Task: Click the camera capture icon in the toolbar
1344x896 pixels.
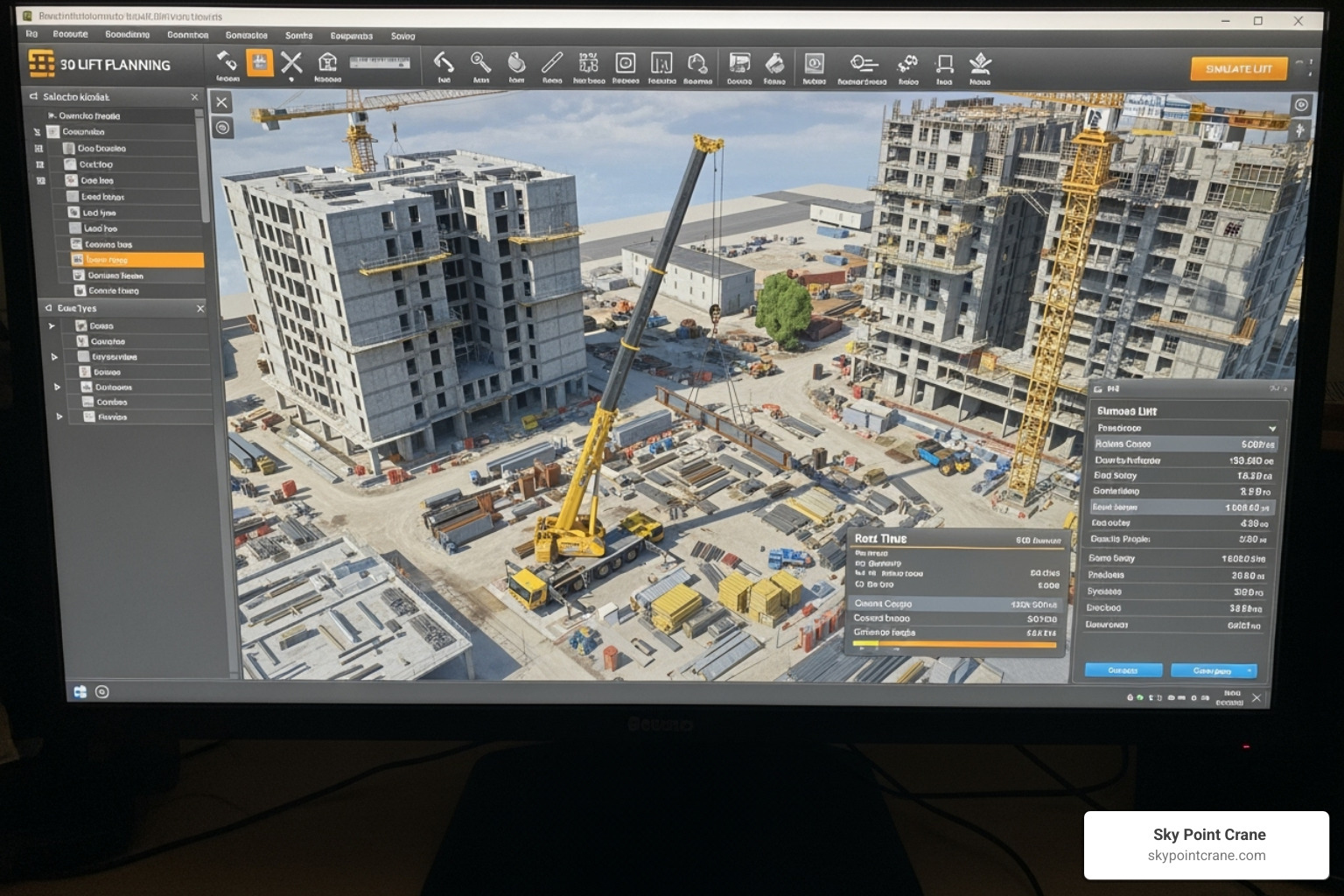Action: [x=626, y=63]
